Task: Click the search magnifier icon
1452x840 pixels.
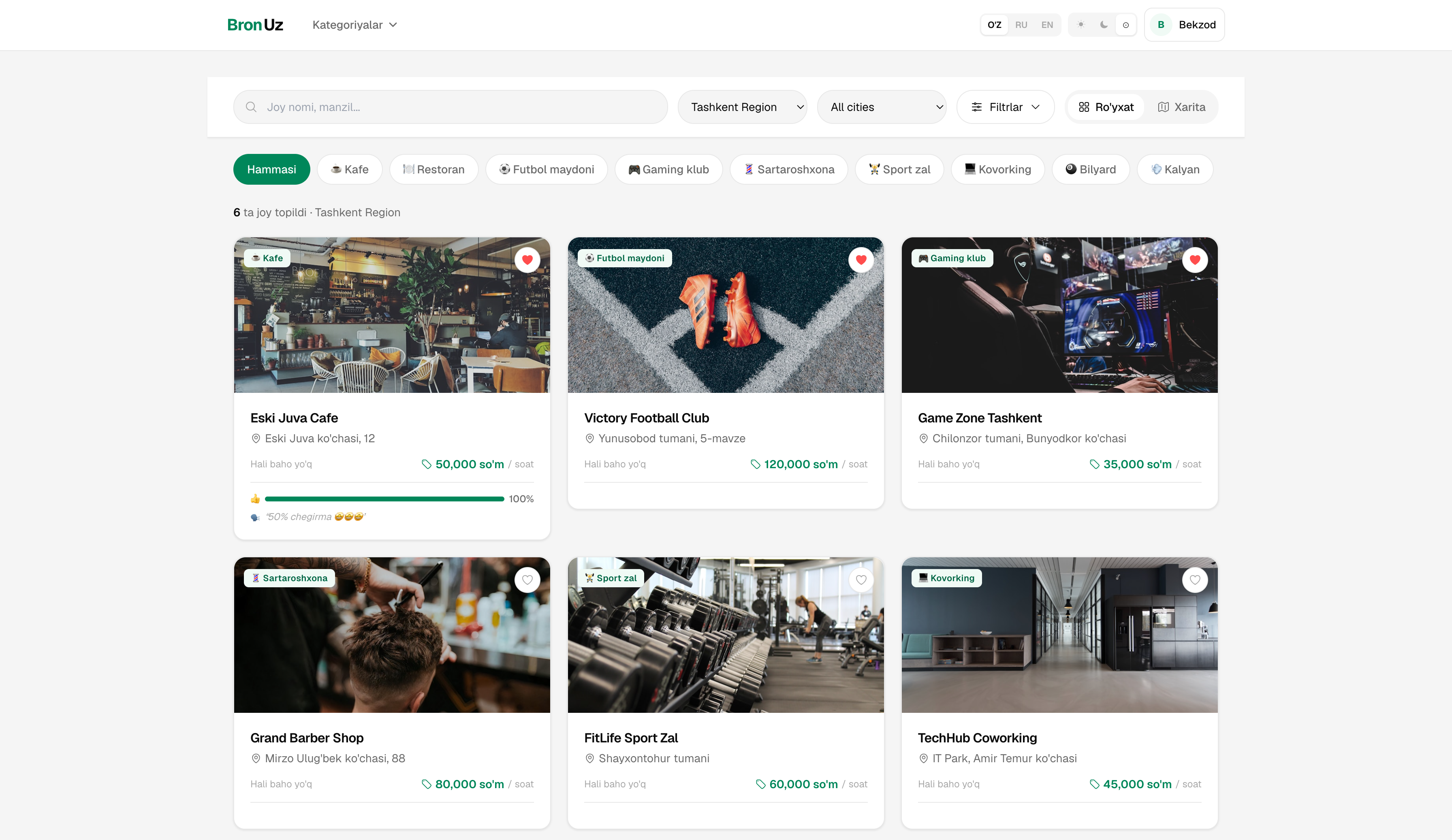Action: 251,107
